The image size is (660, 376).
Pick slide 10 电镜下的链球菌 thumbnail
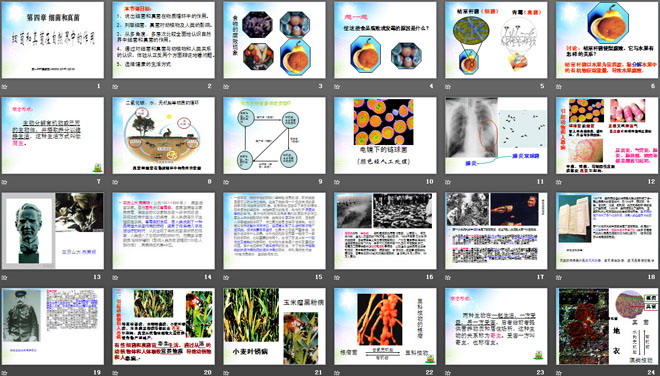coord(385,136)
